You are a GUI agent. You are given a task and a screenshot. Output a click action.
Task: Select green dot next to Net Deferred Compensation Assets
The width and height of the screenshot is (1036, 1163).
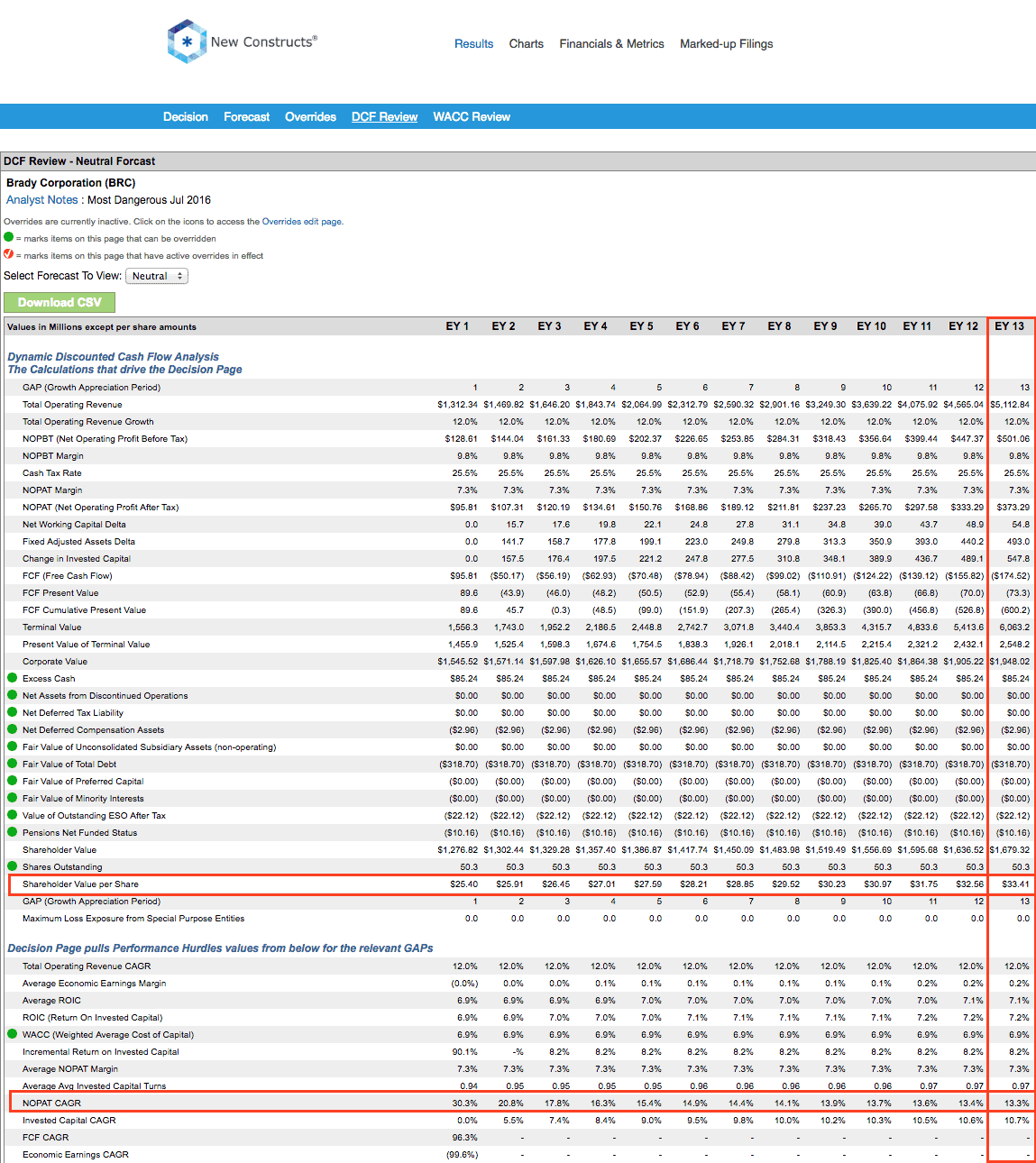[13, 729]
